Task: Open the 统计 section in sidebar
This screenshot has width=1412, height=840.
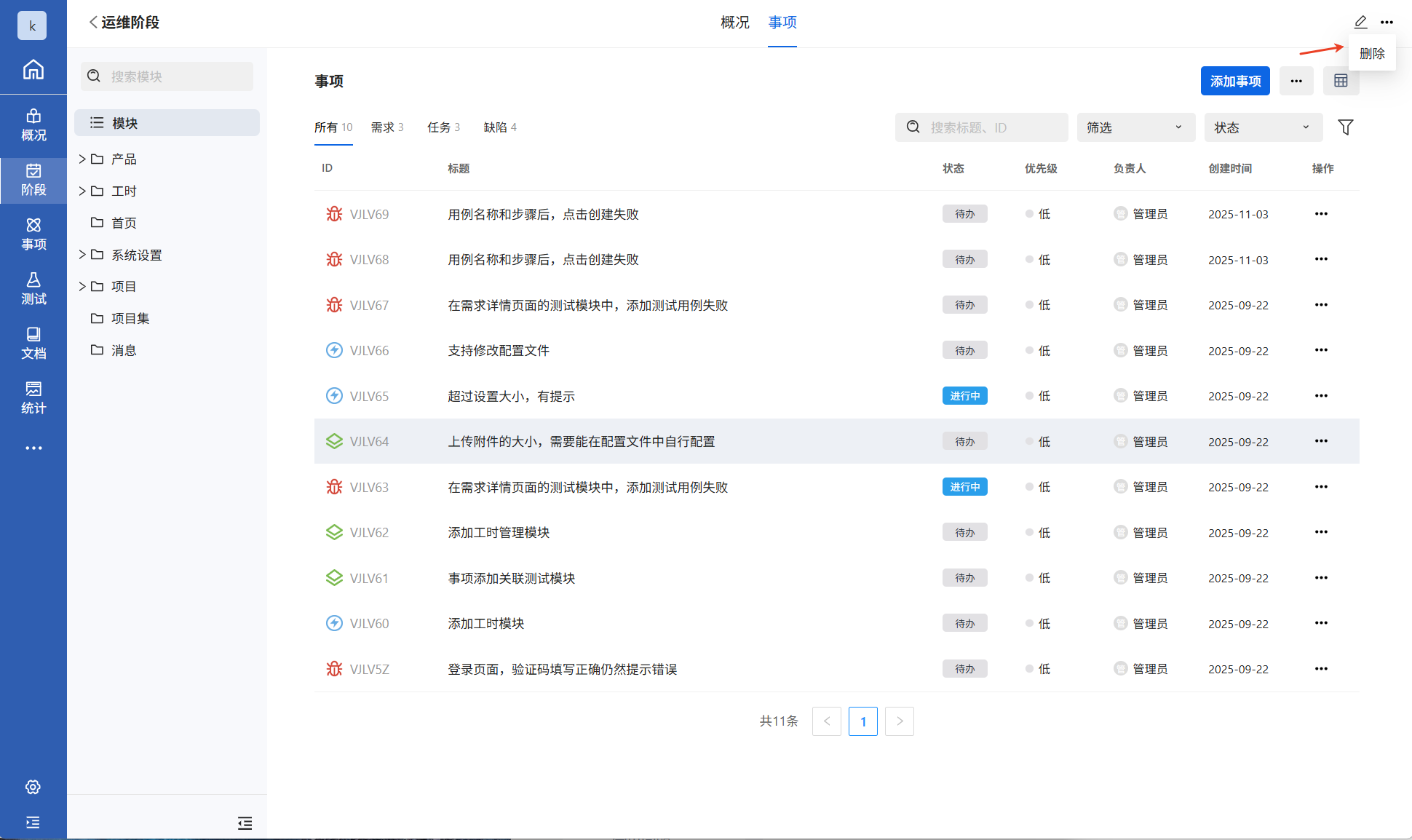Action: point(33,397)
